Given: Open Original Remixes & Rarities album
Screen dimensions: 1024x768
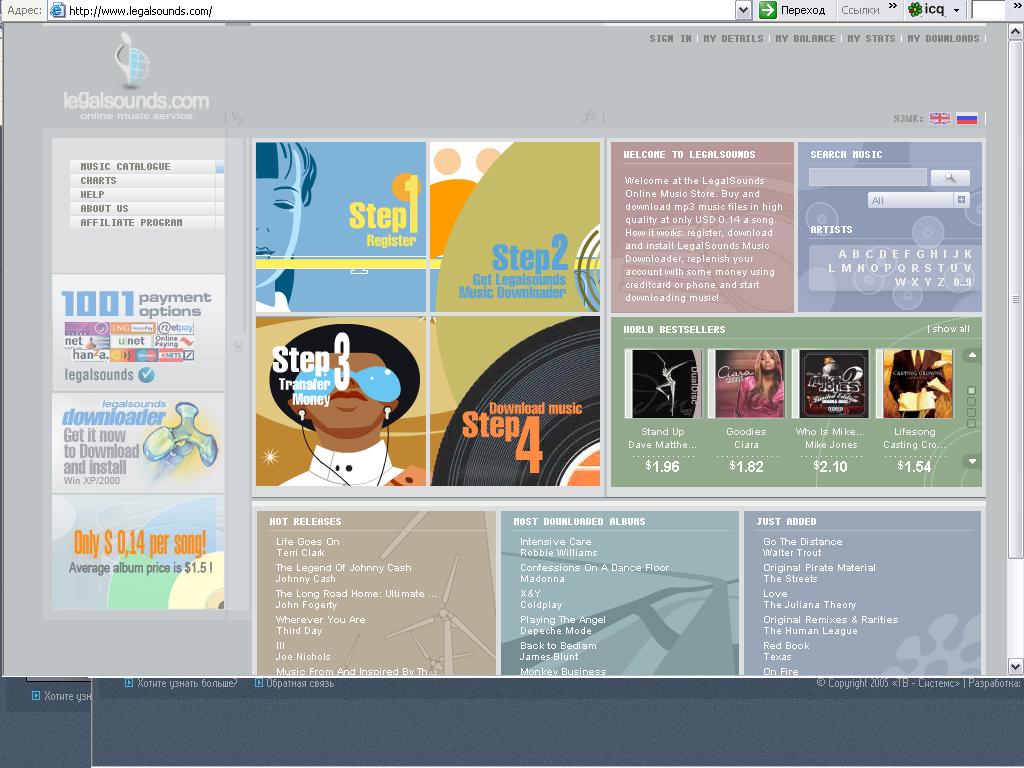Looking at the screenshot, I should pos(831,619).
